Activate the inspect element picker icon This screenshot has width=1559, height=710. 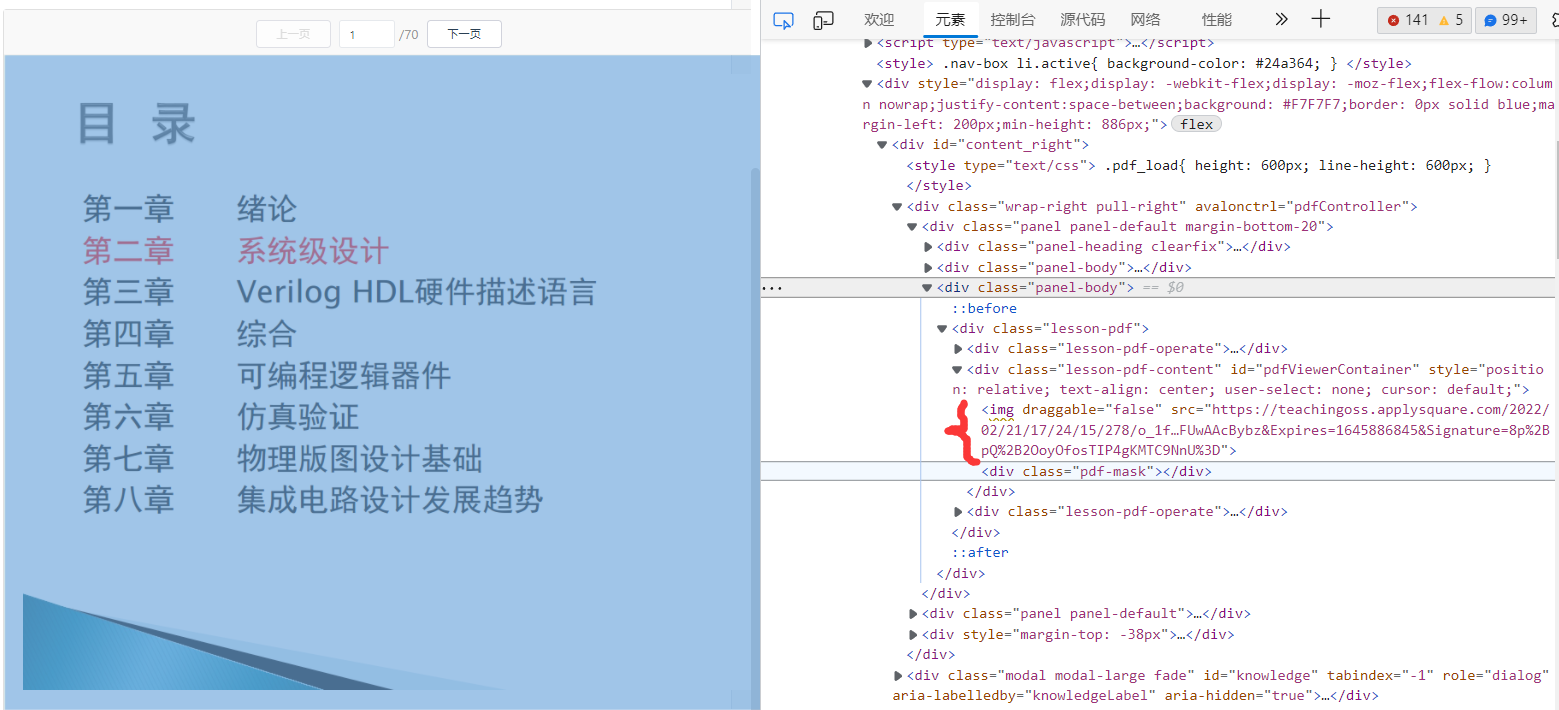pyautogui.click(x=783, y=20)
